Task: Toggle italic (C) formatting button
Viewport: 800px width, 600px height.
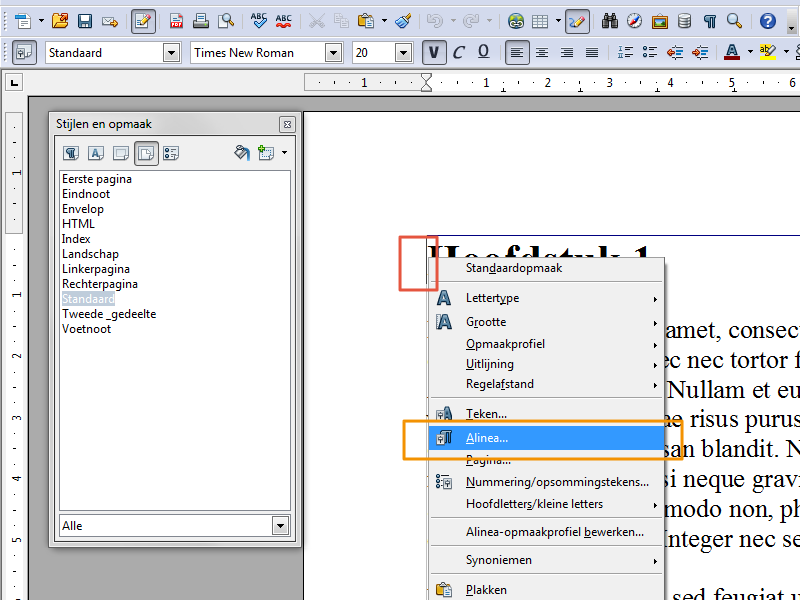Action: [x=459, y=53]
